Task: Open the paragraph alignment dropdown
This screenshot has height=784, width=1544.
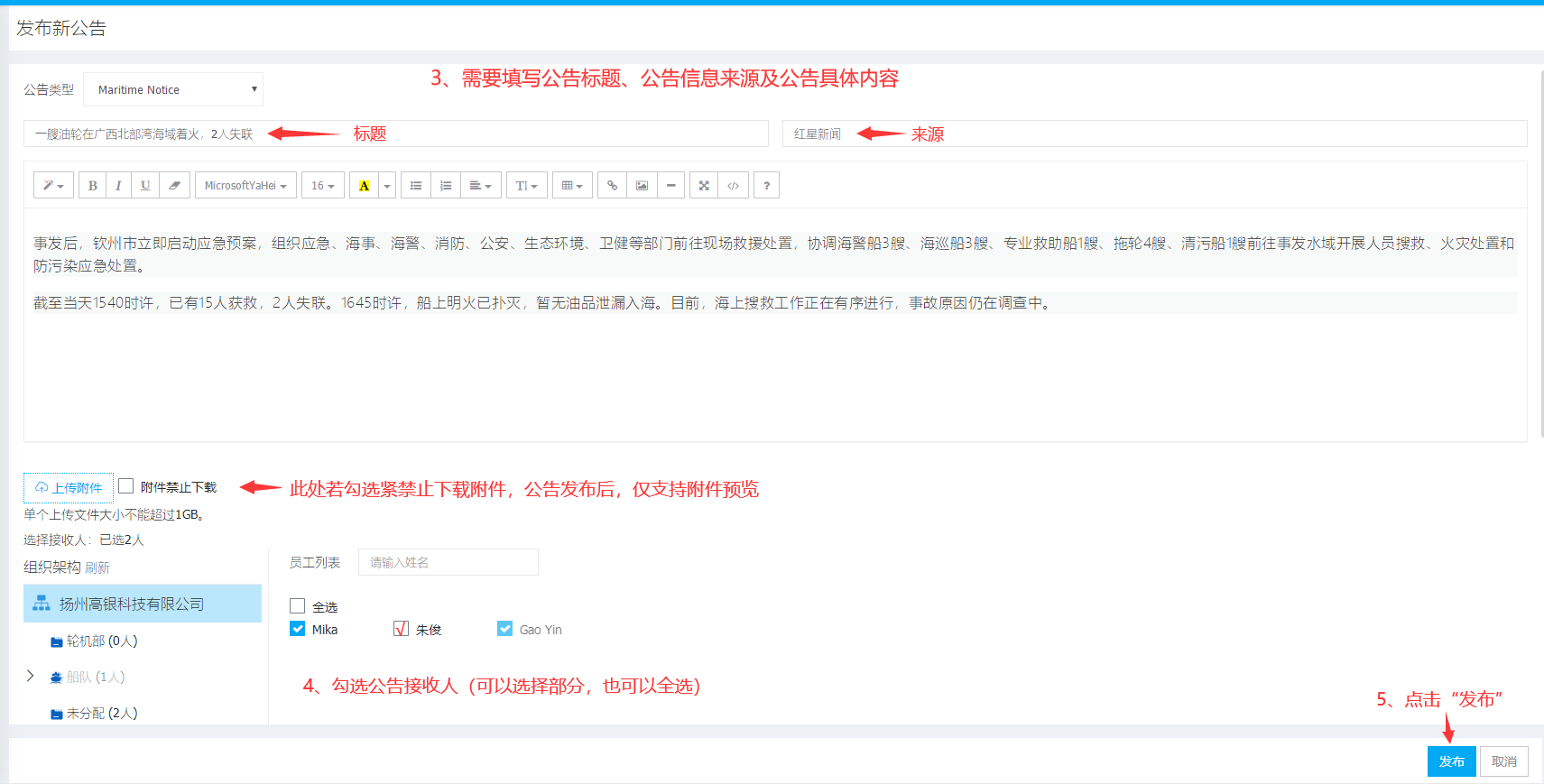Action: point(481,185)
